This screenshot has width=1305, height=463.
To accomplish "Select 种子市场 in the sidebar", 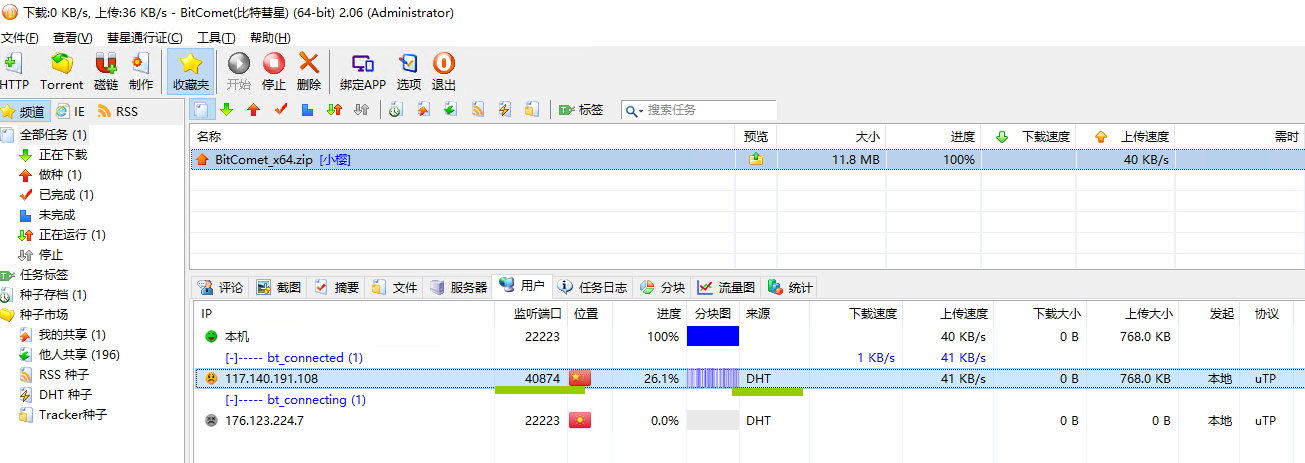I will point(44,315).
